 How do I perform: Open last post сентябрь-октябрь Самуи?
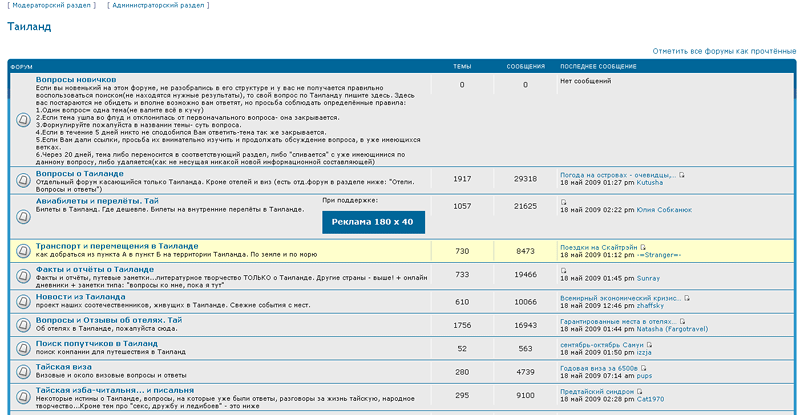602,345
